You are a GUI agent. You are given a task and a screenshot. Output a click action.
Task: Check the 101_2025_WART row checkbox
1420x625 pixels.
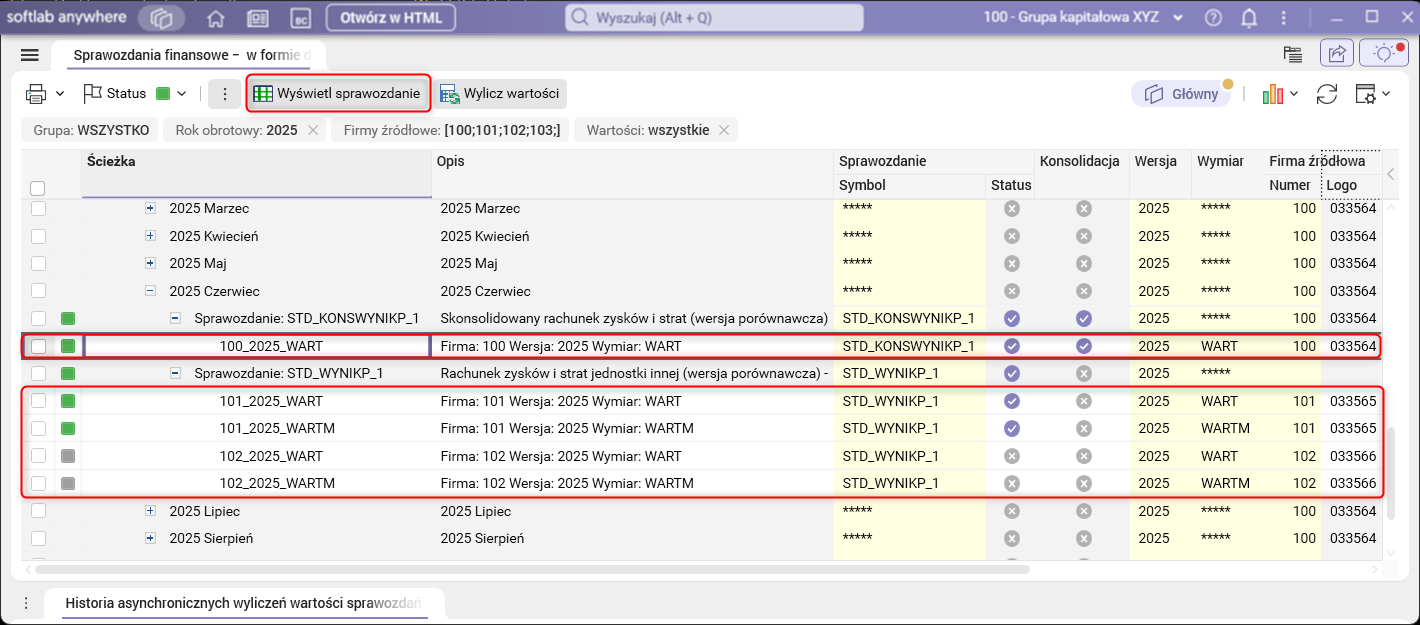[x=38, y=401]
